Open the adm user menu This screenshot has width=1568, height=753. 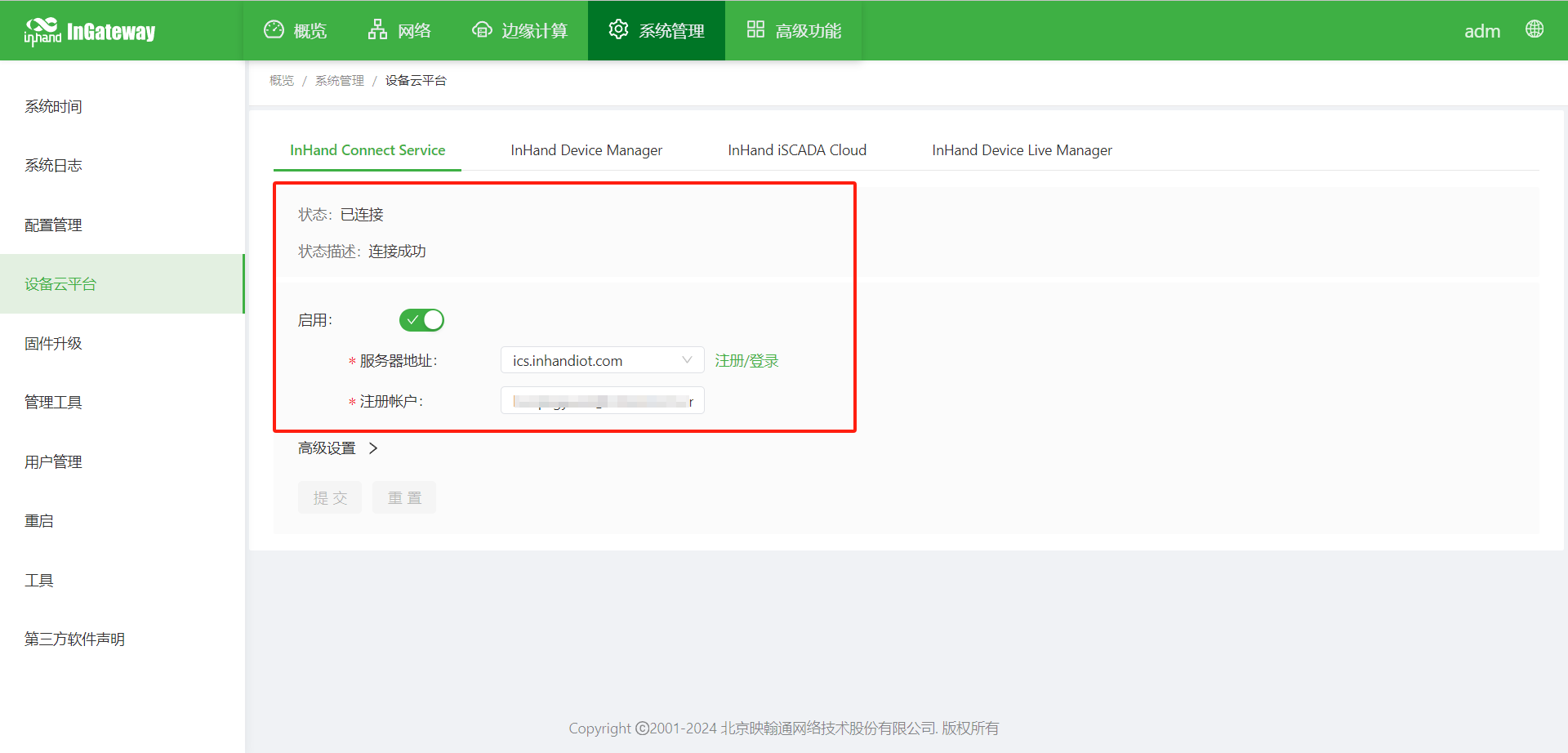point(1482,31)
